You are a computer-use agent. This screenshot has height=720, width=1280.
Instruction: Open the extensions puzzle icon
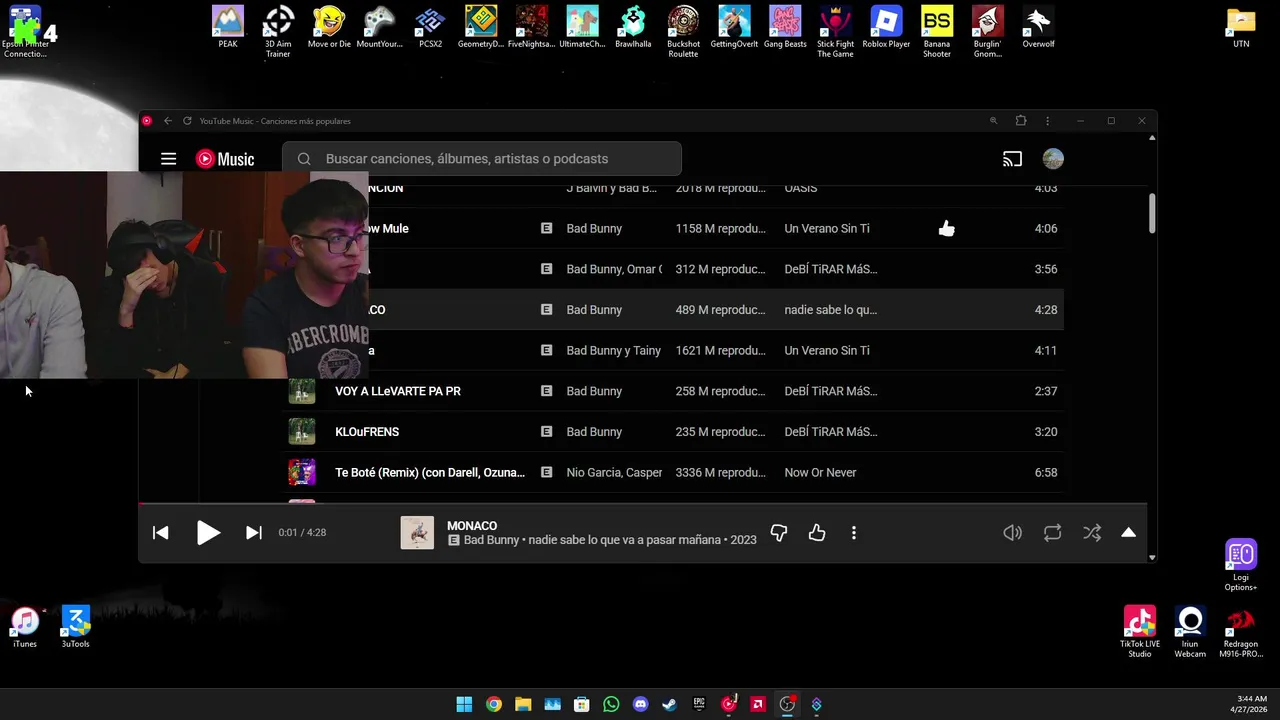coord(1021,121)
